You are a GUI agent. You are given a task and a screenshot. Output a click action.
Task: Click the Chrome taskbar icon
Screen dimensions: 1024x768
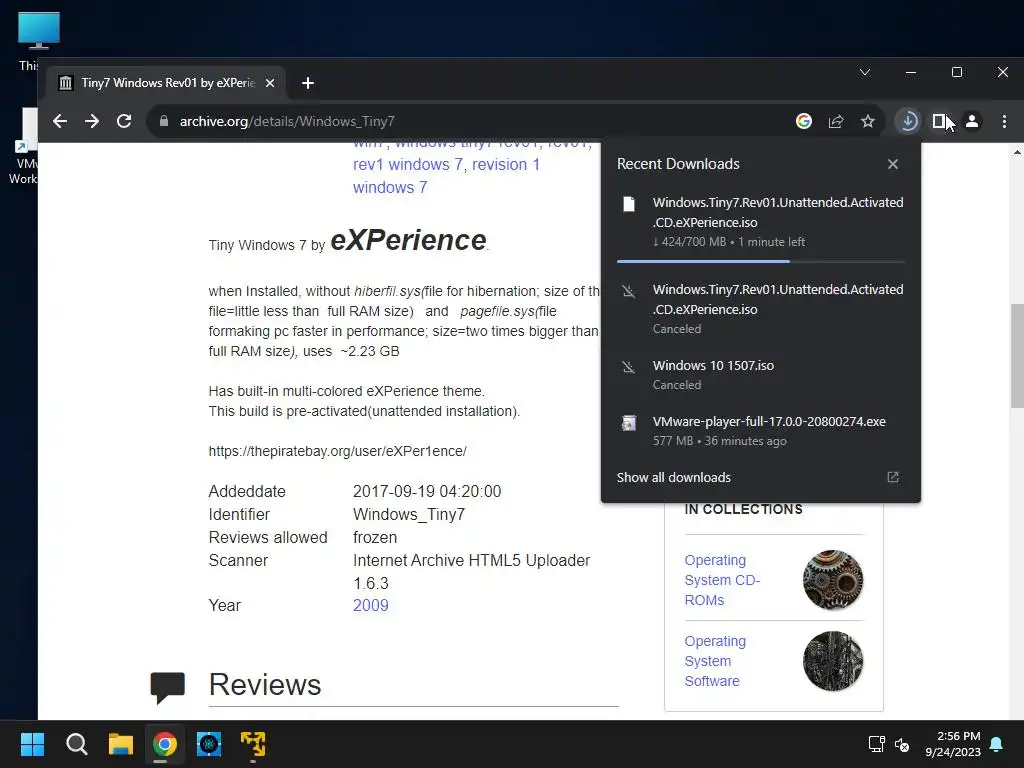pyautogui.click(x=165, y=744)
